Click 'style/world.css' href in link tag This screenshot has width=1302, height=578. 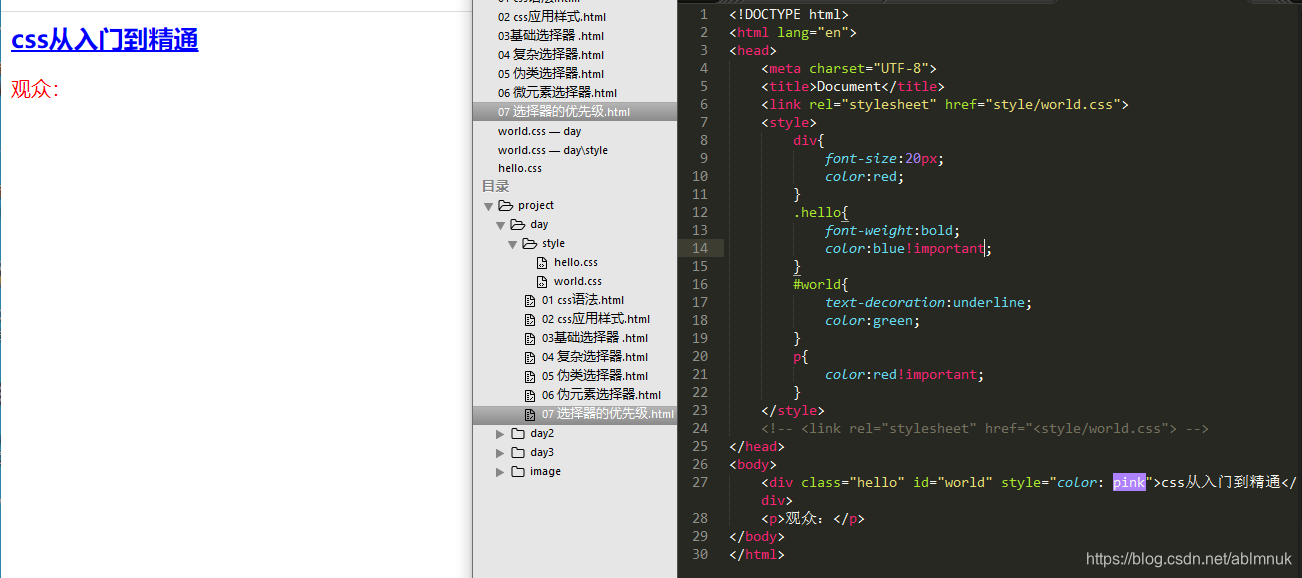pos(1053,104)
